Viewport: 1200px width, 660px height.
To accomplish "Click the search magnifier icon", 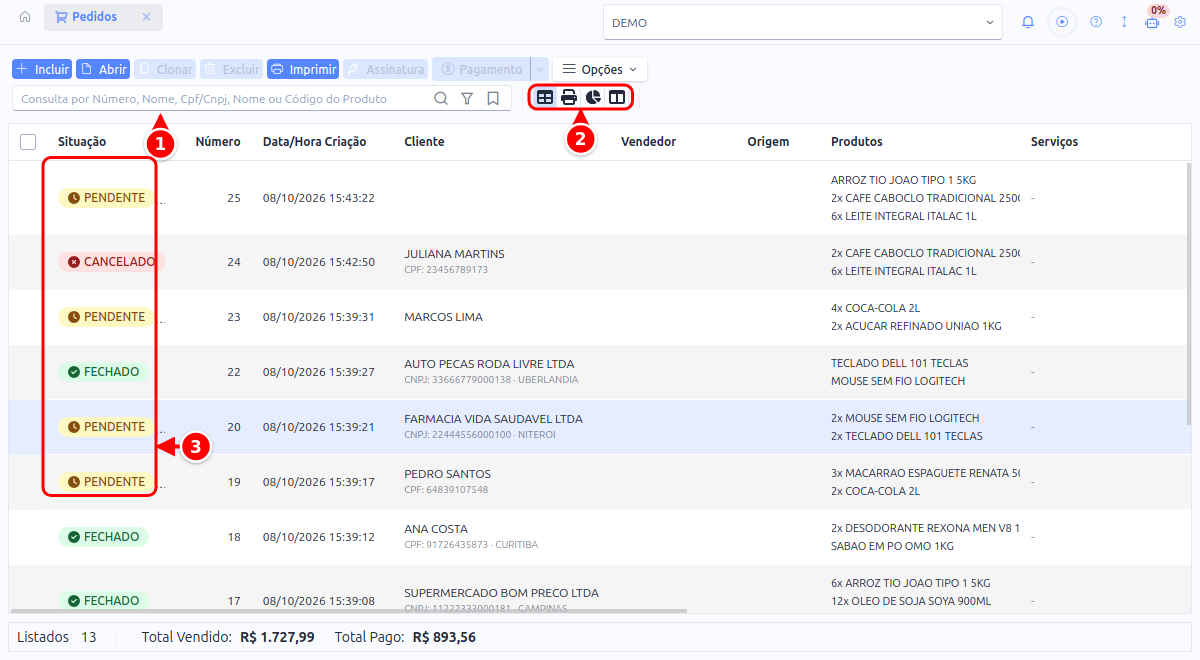I will [x=441, y=99].
